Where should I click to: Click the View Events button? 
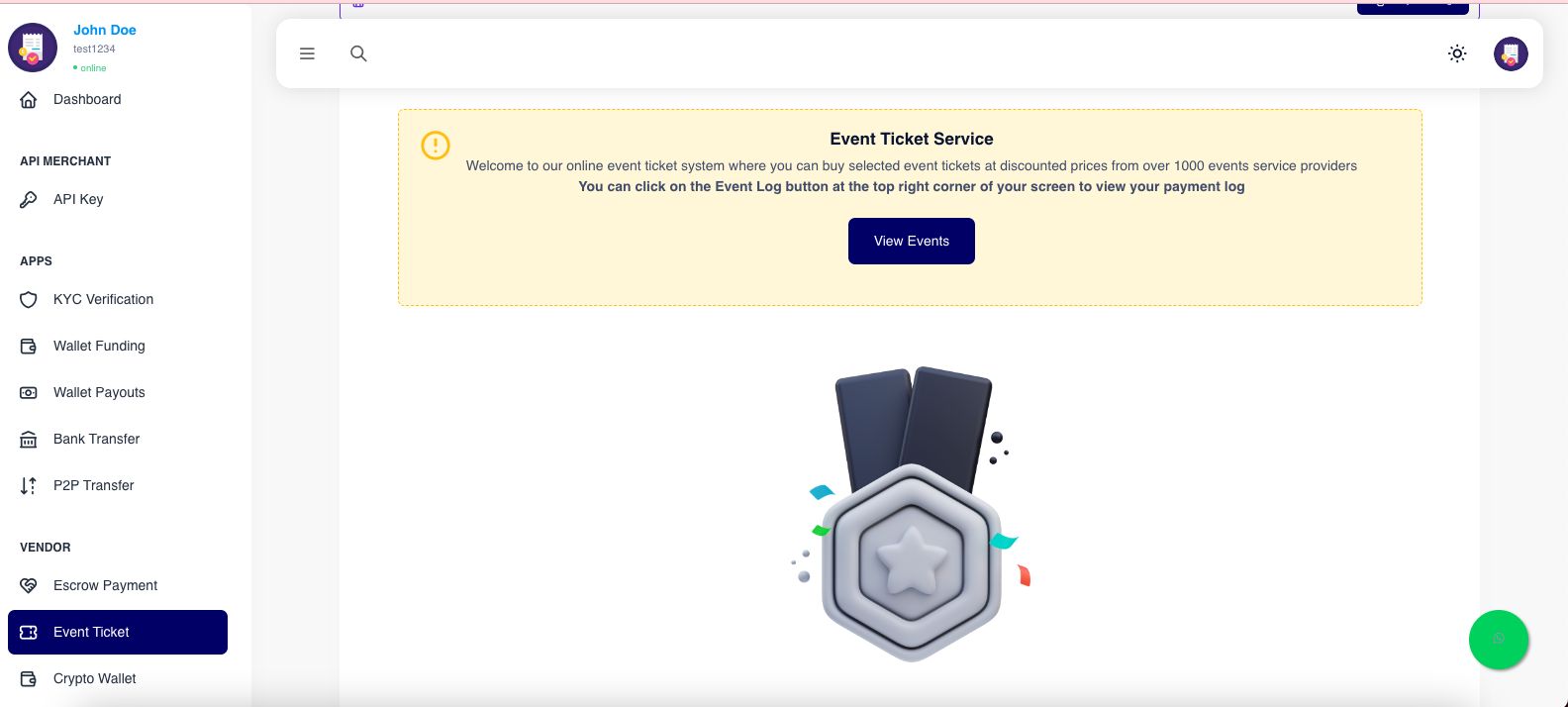click(911, 241)
